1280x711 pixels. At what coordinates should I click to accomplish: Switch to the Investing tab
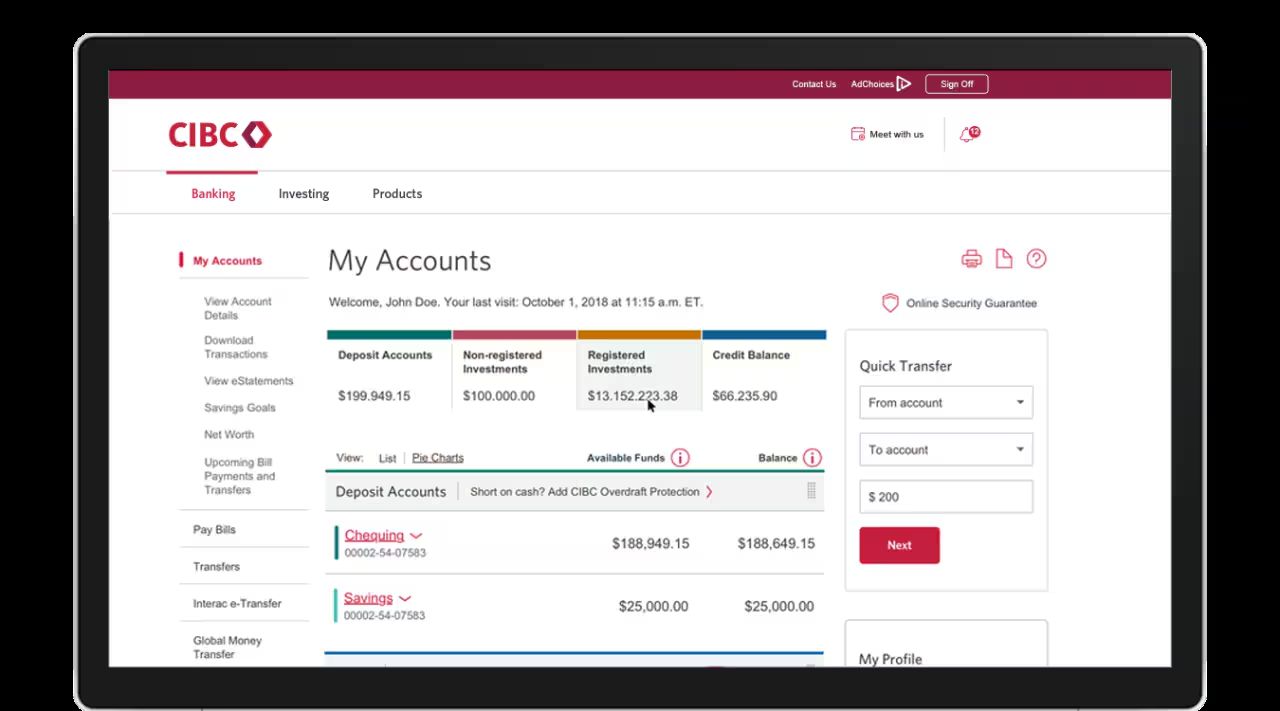coord(304,194)
